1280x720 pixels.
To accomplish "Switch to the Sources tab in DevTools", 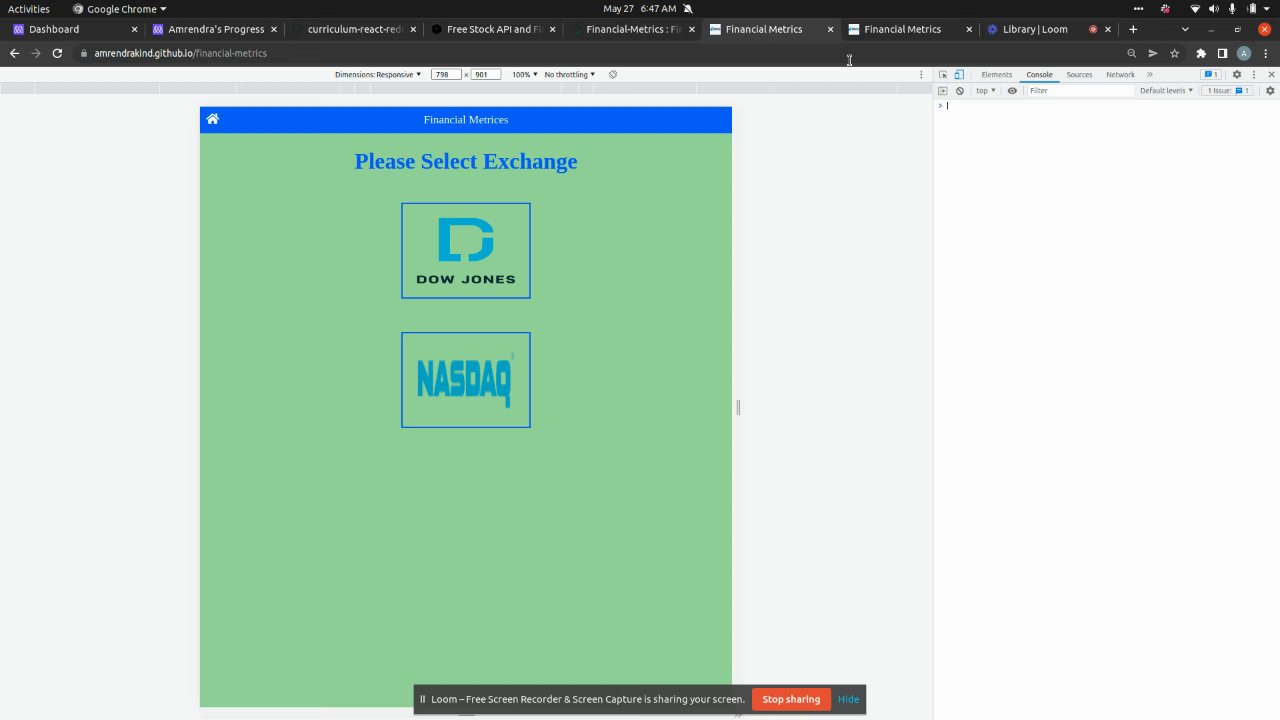I will (1079, 74).
